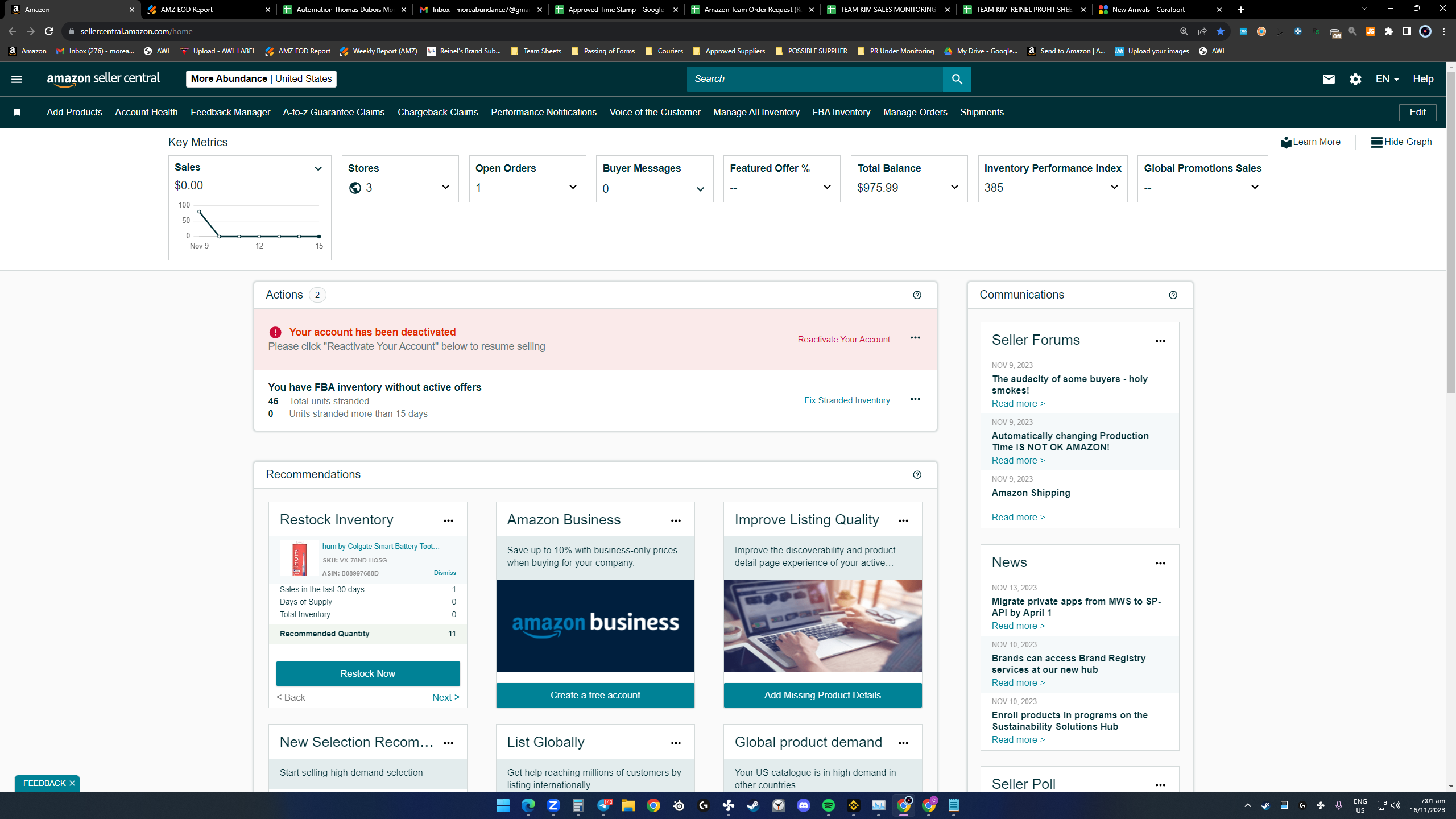Click the Amazon Seller Central logo
Image resolution: width=1456 pixels, height=819 pixels.
[x=103, y=79]
